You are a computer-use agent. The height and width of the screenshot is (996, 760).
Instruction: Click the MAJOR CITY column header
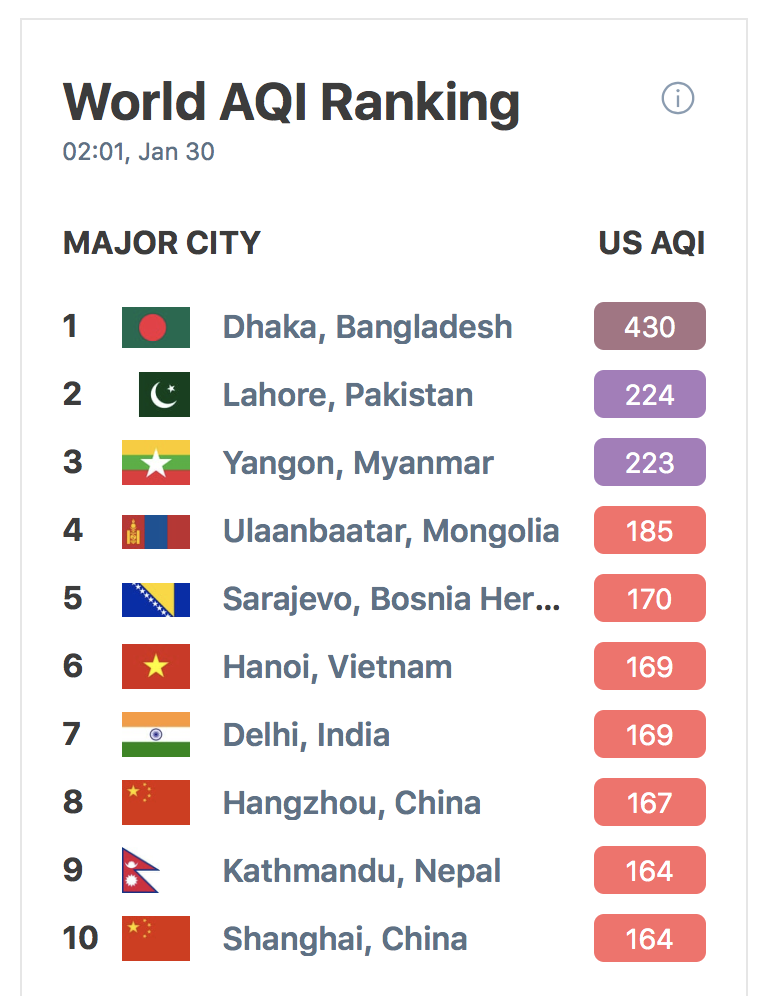(x=162, y=243)
